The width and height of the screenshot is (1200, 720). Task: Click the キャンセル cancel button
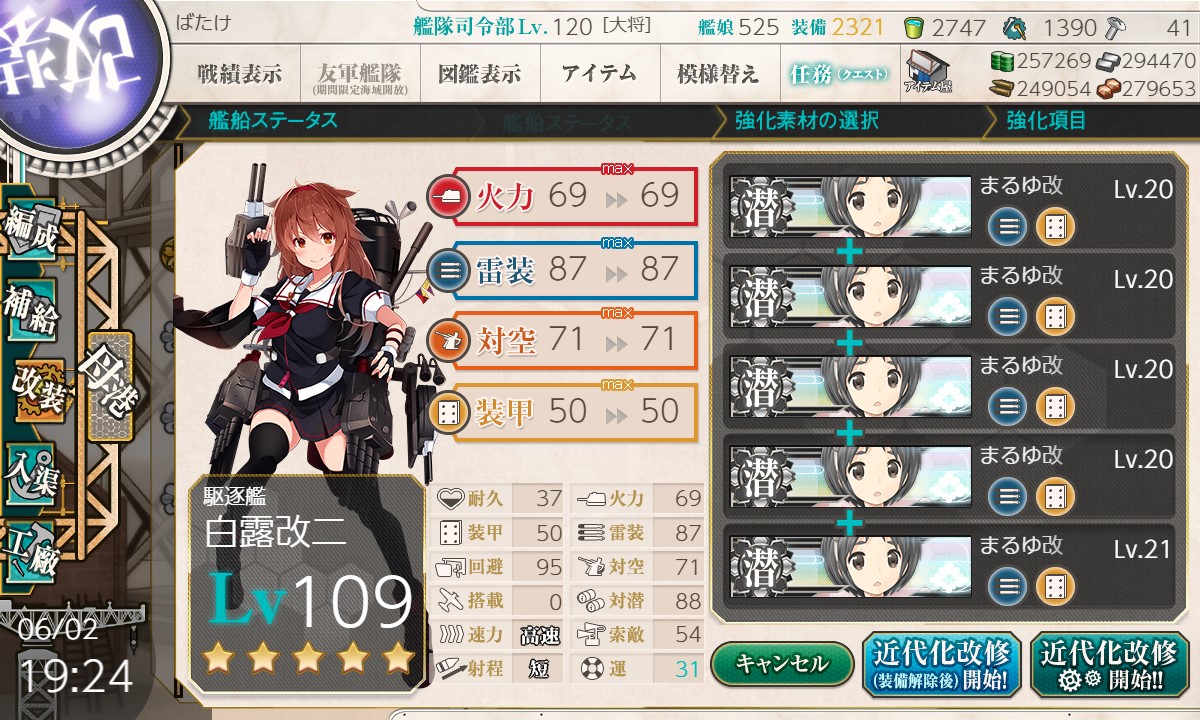coord(782,663)
